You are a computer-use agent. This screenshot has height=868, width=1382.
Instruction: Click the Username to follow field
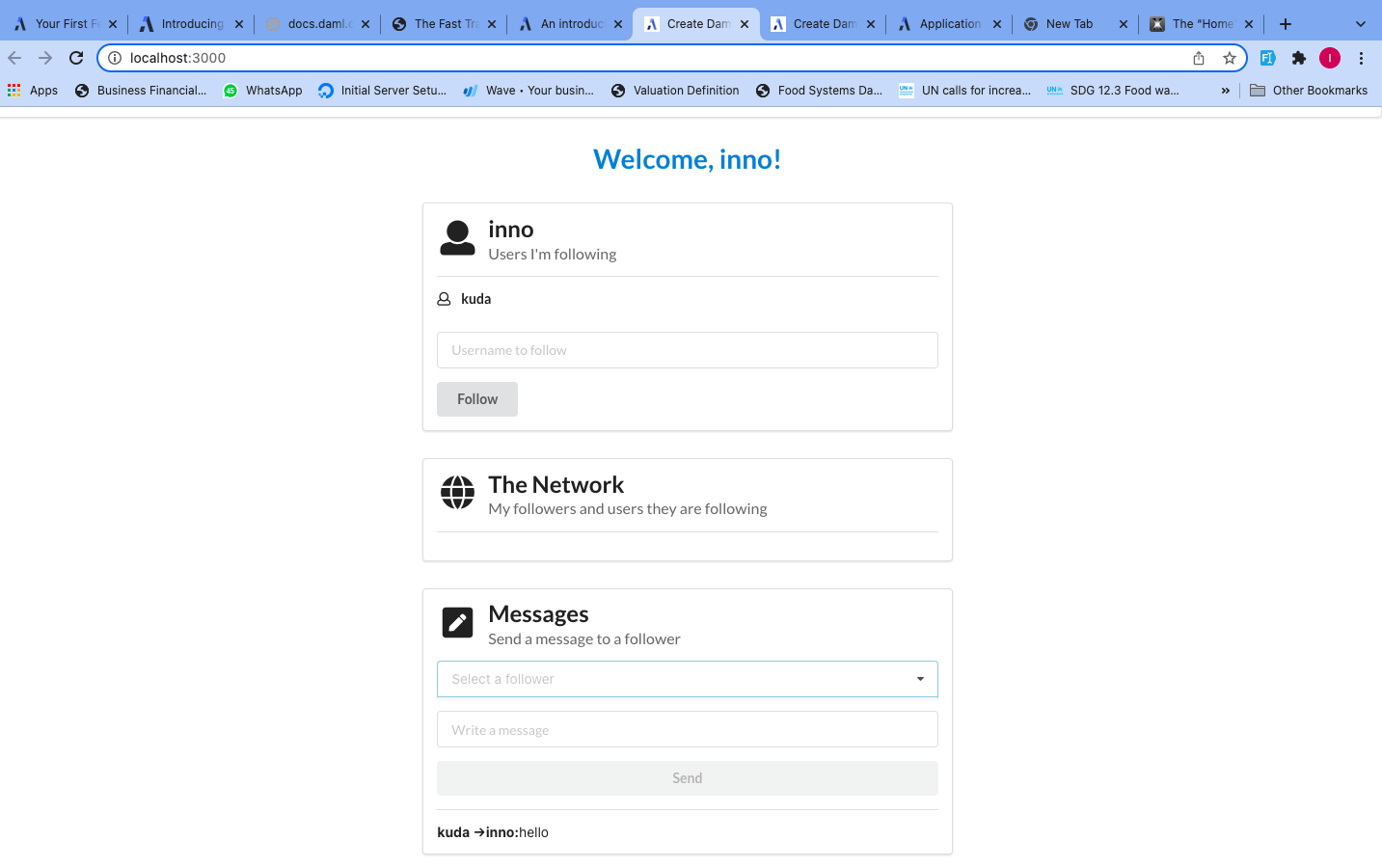pos(687,350)
